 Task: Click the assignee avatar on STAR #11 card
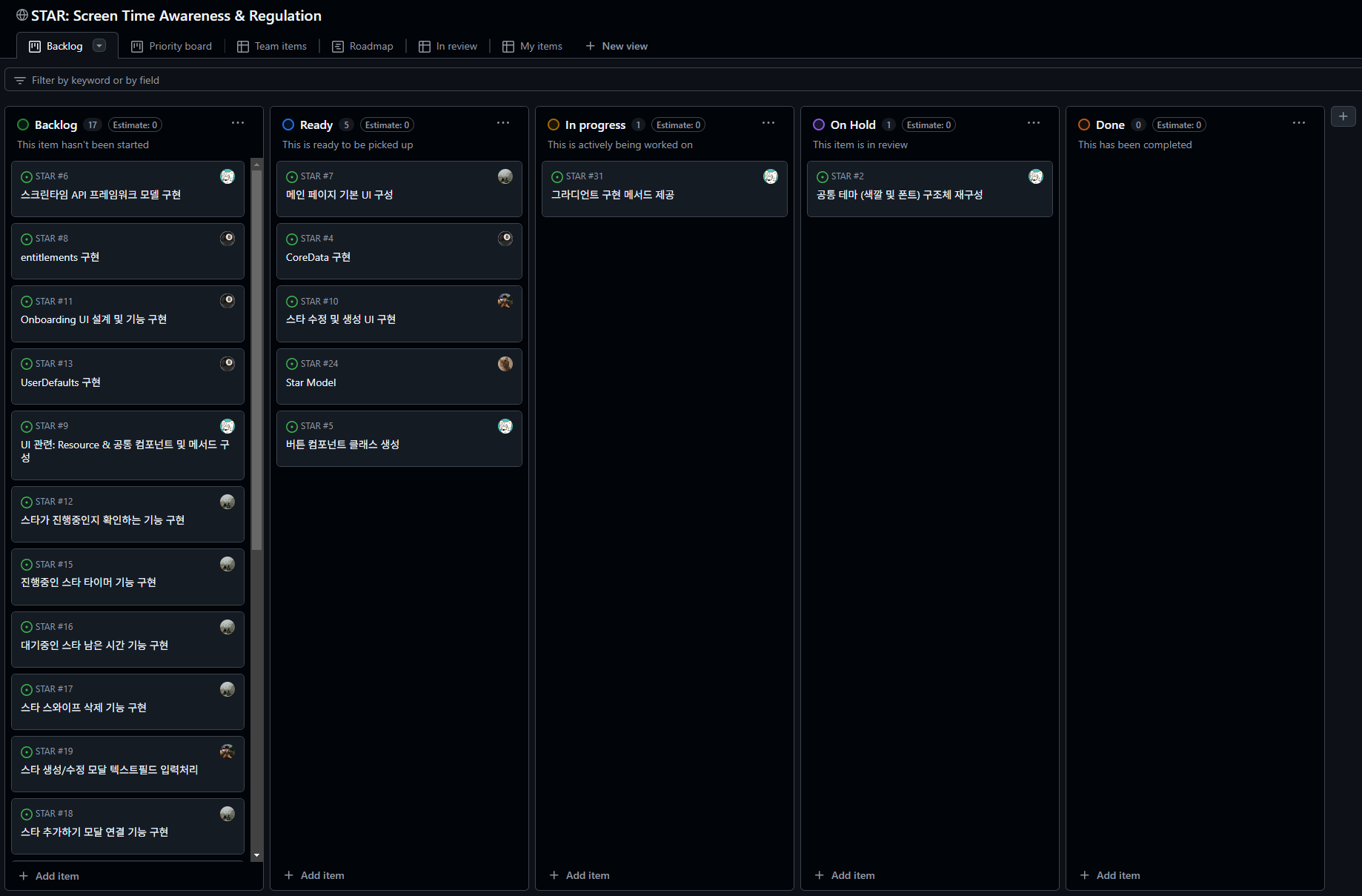point(227,301)
